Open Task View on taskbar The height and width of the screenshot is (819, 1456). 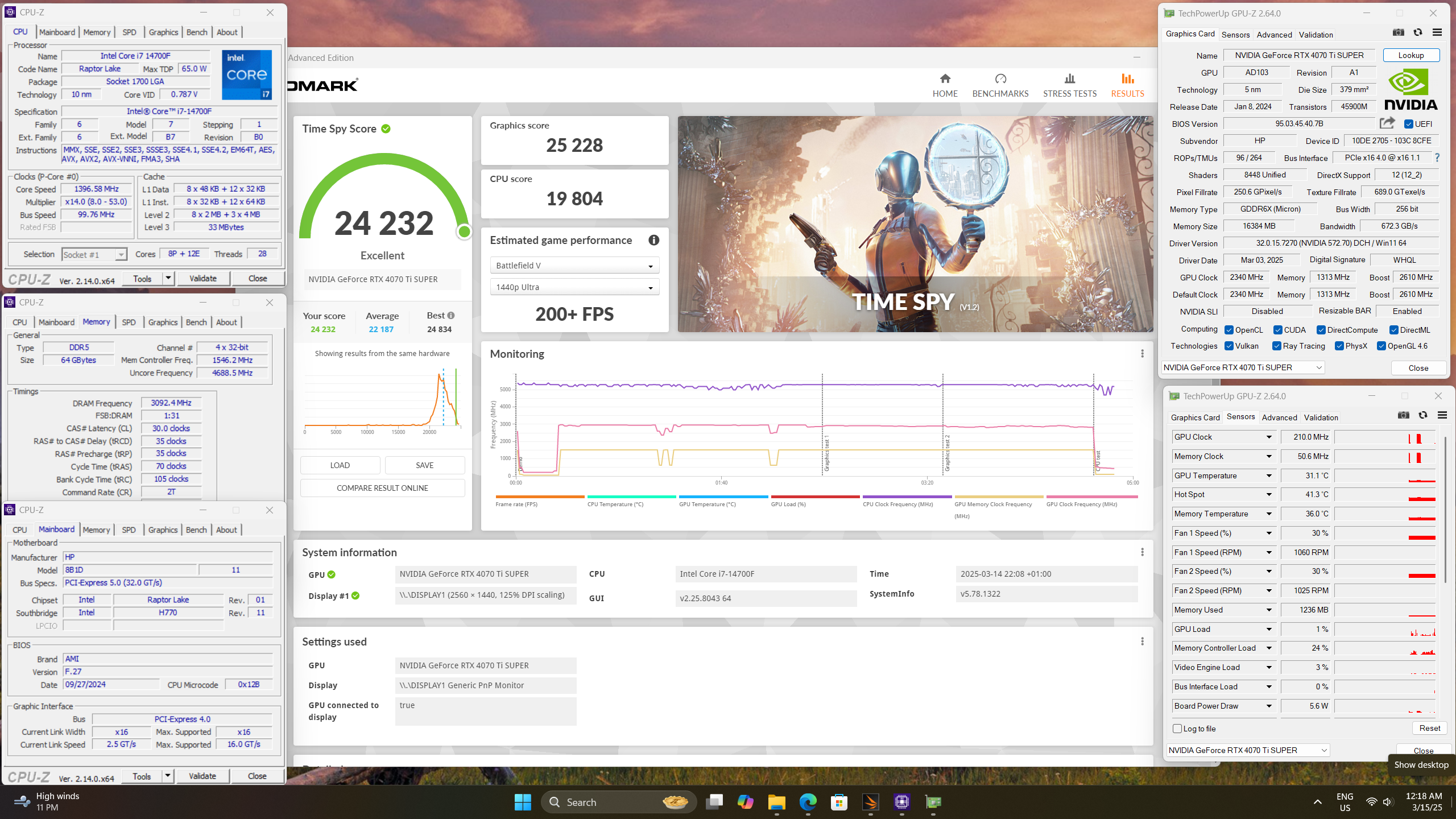pyautogui.click(x=714, y=803)
